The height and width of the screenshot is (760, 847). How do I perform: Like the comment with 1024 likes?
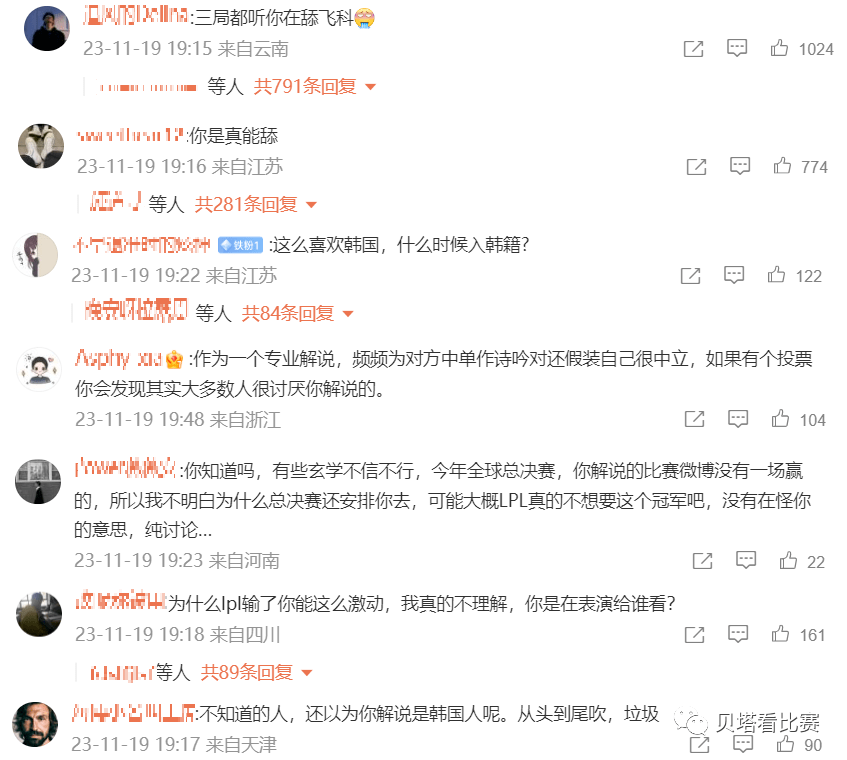(779, 49)
